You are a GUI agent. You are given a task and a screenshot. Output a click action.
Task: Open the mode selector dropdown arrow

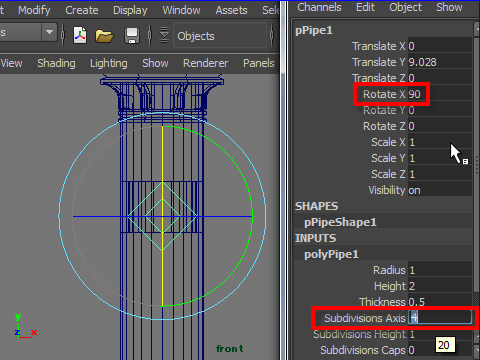pyautogui.click(x=49, y=32)
